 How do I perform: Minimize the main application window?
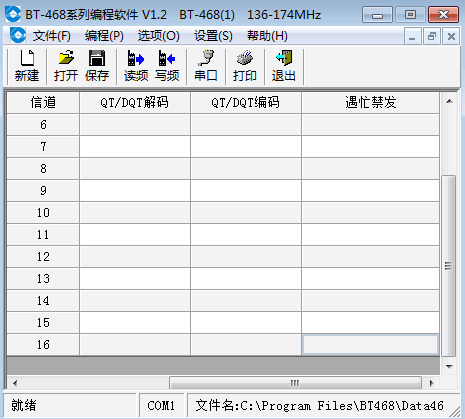[377, 15]
